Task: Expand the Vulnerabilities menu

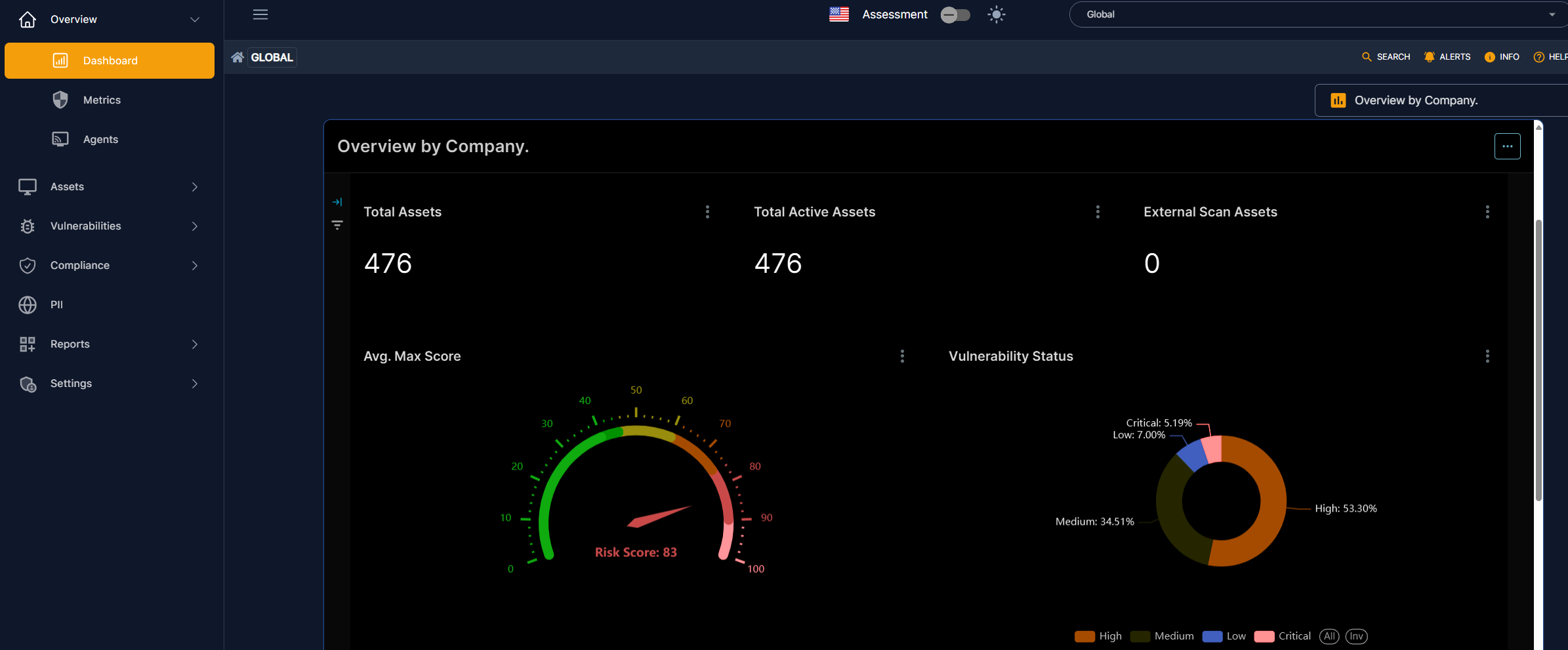Action: point(86,226)
